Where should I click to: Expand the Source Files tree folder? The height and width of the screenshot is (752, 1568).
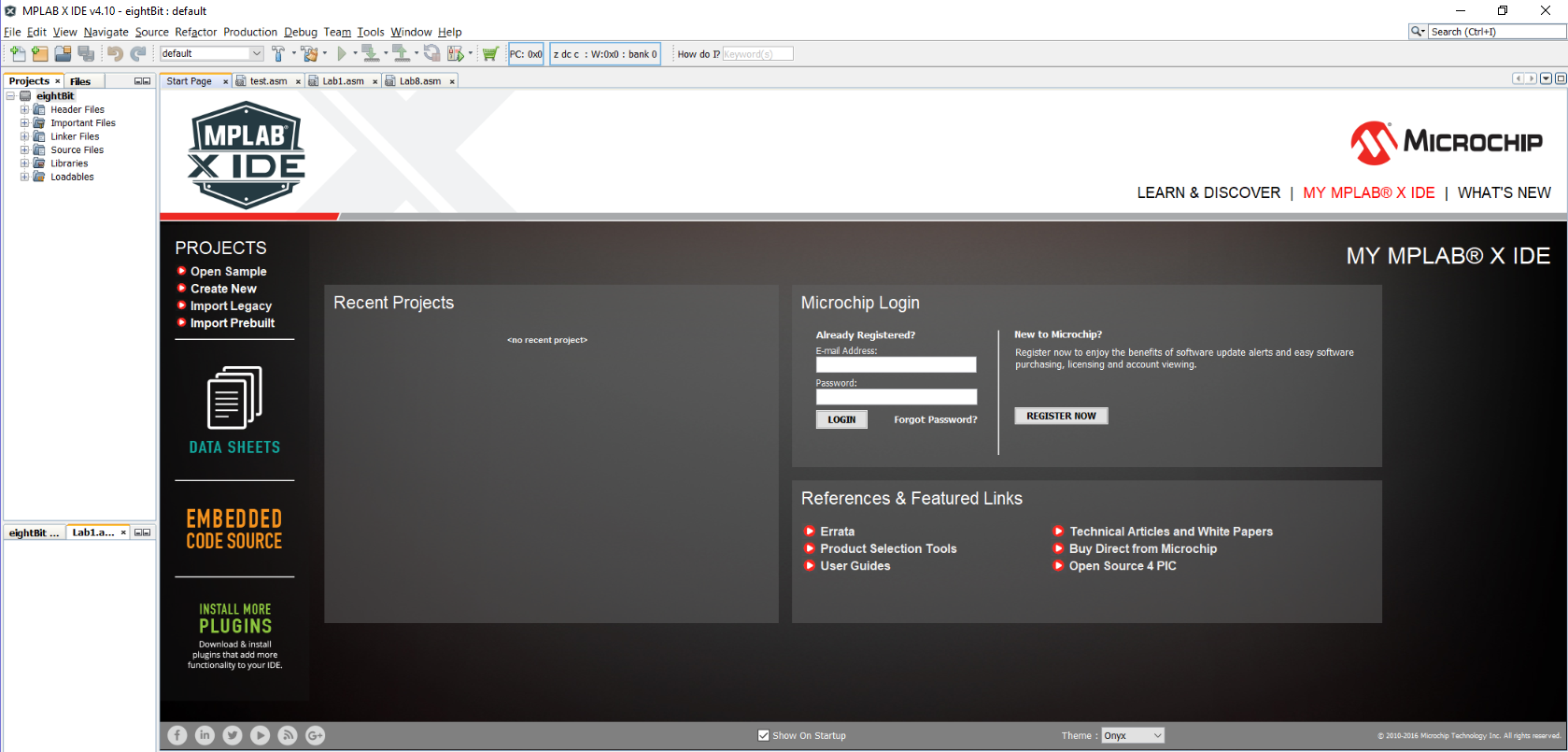click(x=25, y=149)
